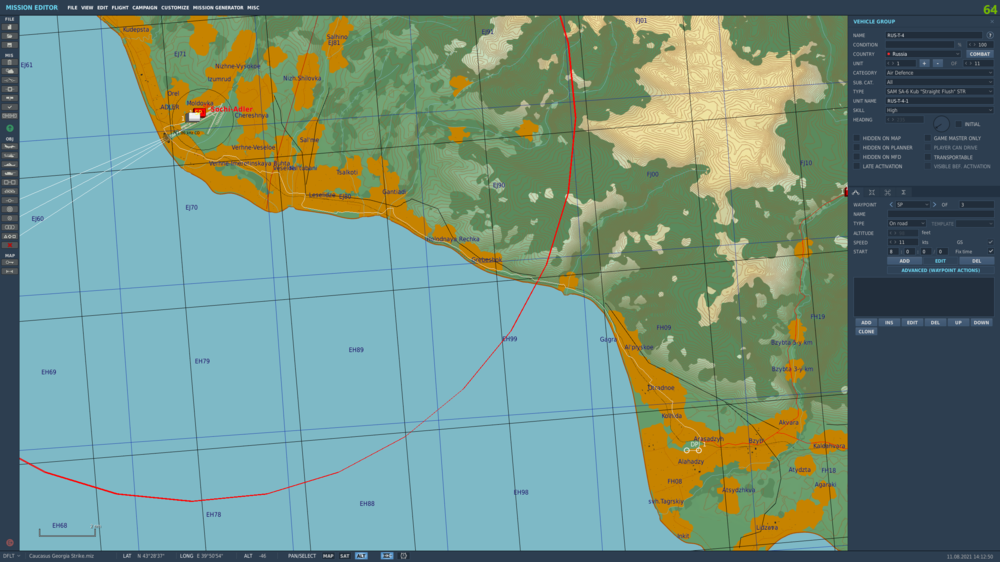Image resolution: width=1000 pixels, height=562 pixels.
Task: Open the VIEW menu
Action: pyautogui.click(x=87, y=8)
